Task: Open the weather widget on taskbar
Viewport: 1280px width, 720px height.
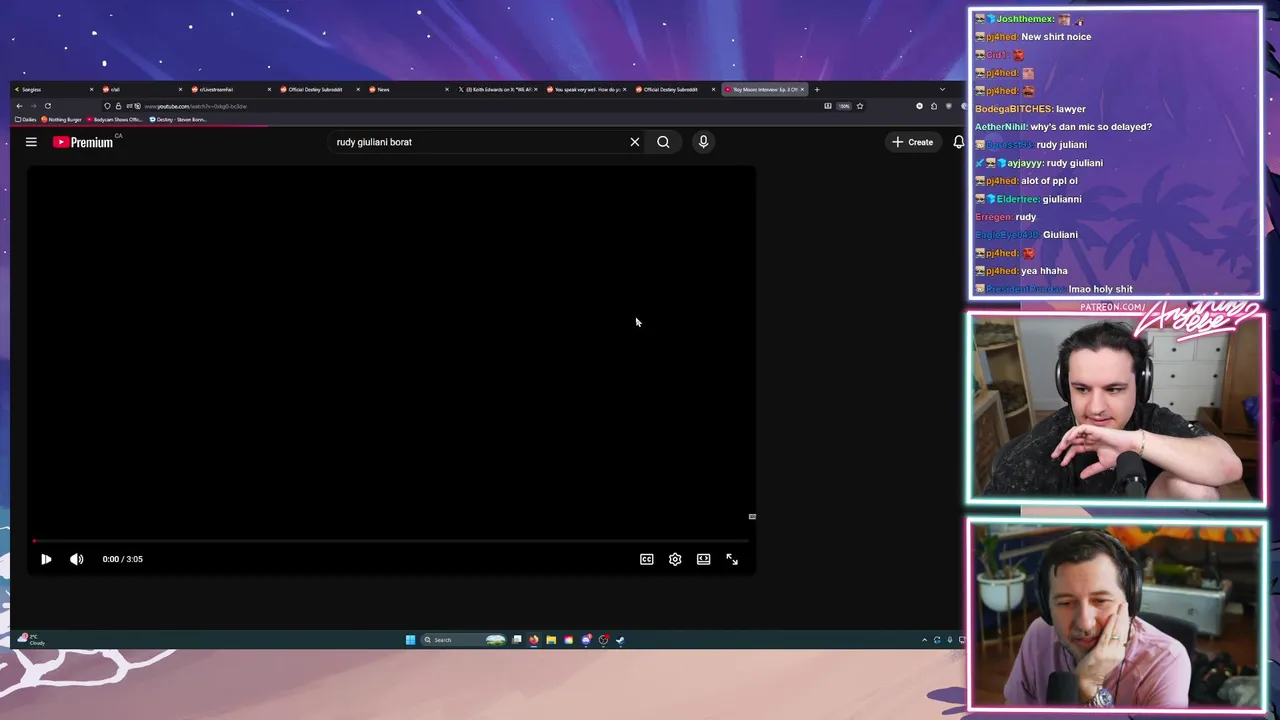Action: pyautogui.click(x=32, y=640)
